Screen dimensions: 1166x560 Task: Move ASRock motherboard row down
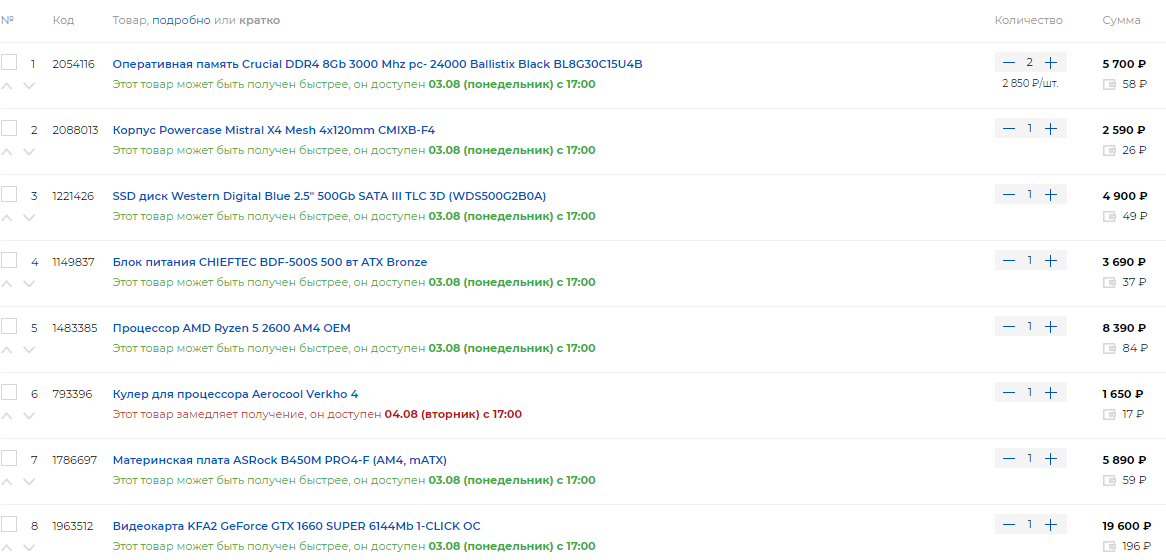29,482
